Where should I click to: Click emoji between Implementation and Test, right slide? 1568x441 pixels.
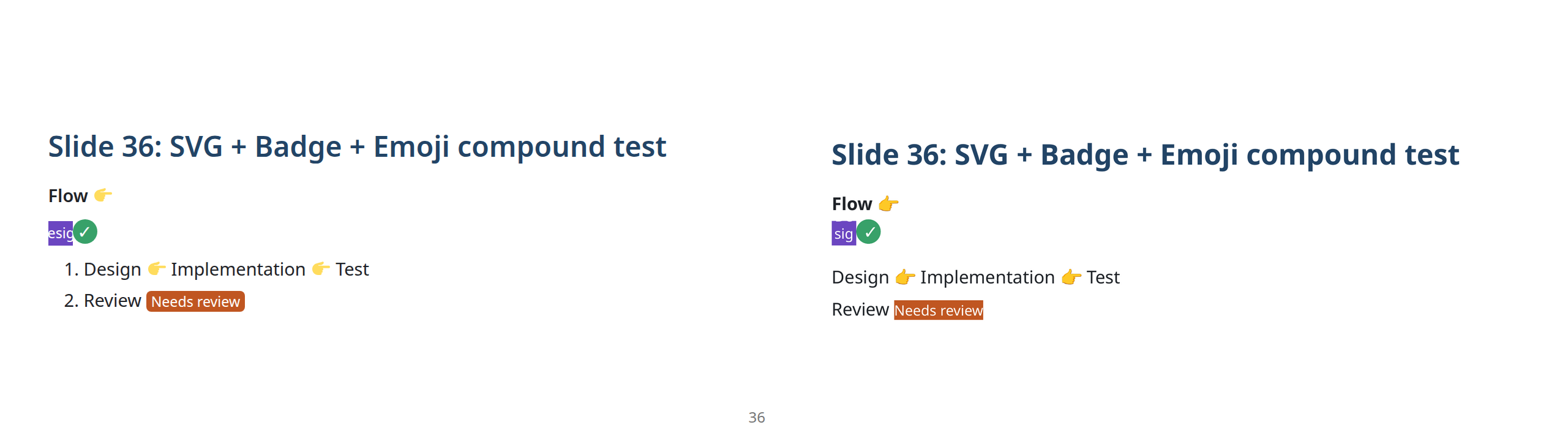point(1070,277)
